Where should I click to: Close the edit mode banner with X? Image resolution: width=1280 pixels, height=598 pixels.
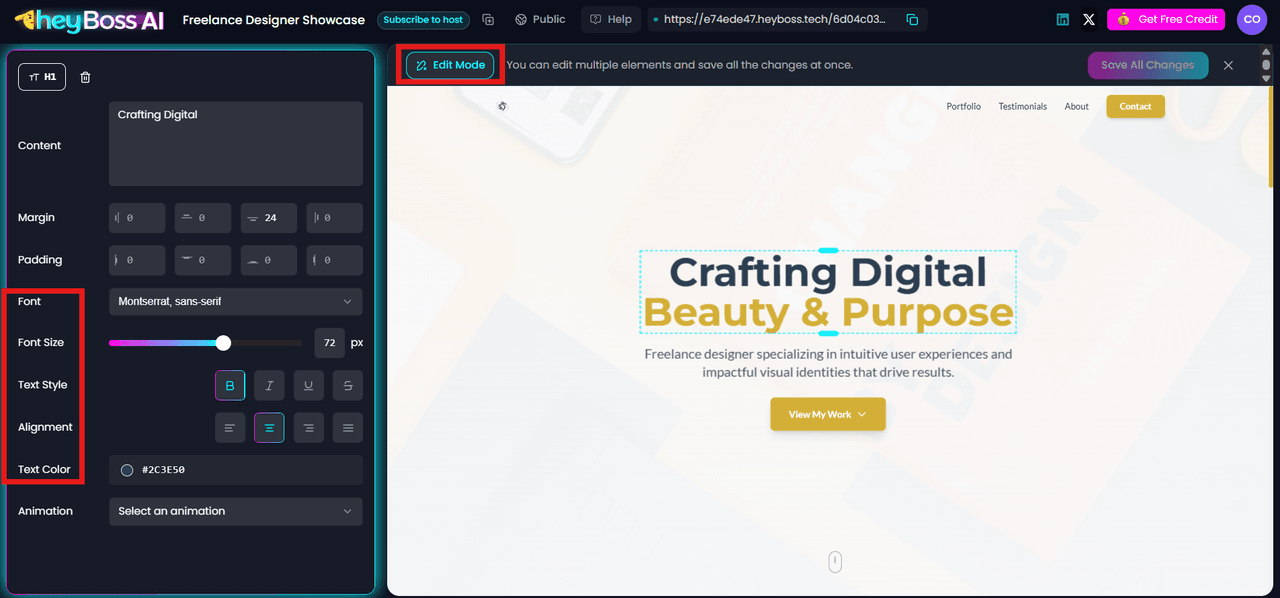[x=1228, y=65]
